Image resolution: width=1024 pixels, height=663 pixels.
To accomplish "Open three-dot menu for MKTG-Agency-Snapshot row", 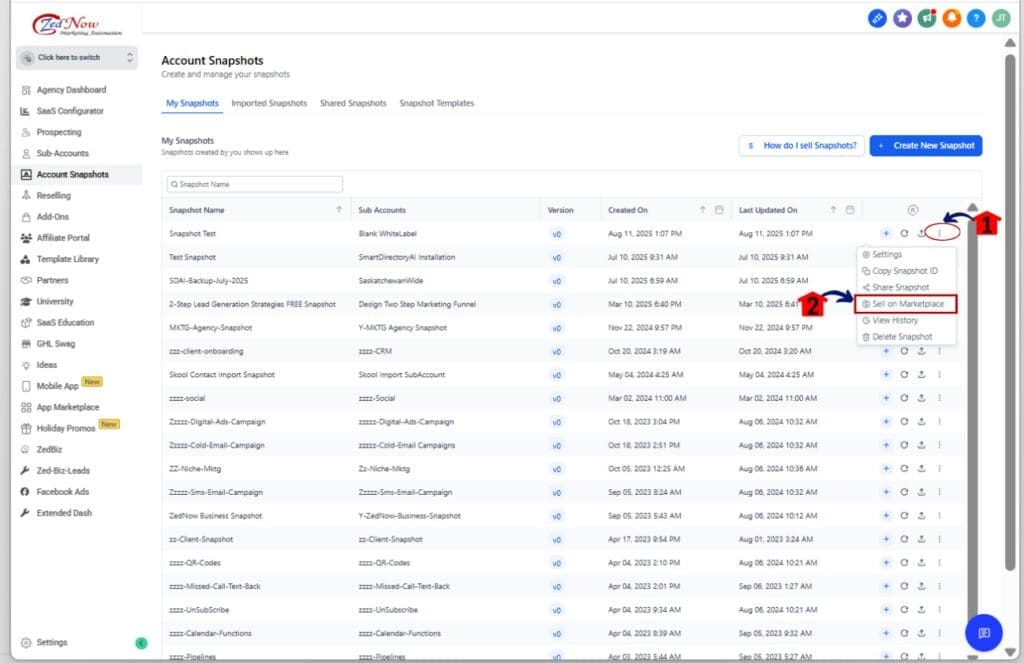I will [939, 327].
